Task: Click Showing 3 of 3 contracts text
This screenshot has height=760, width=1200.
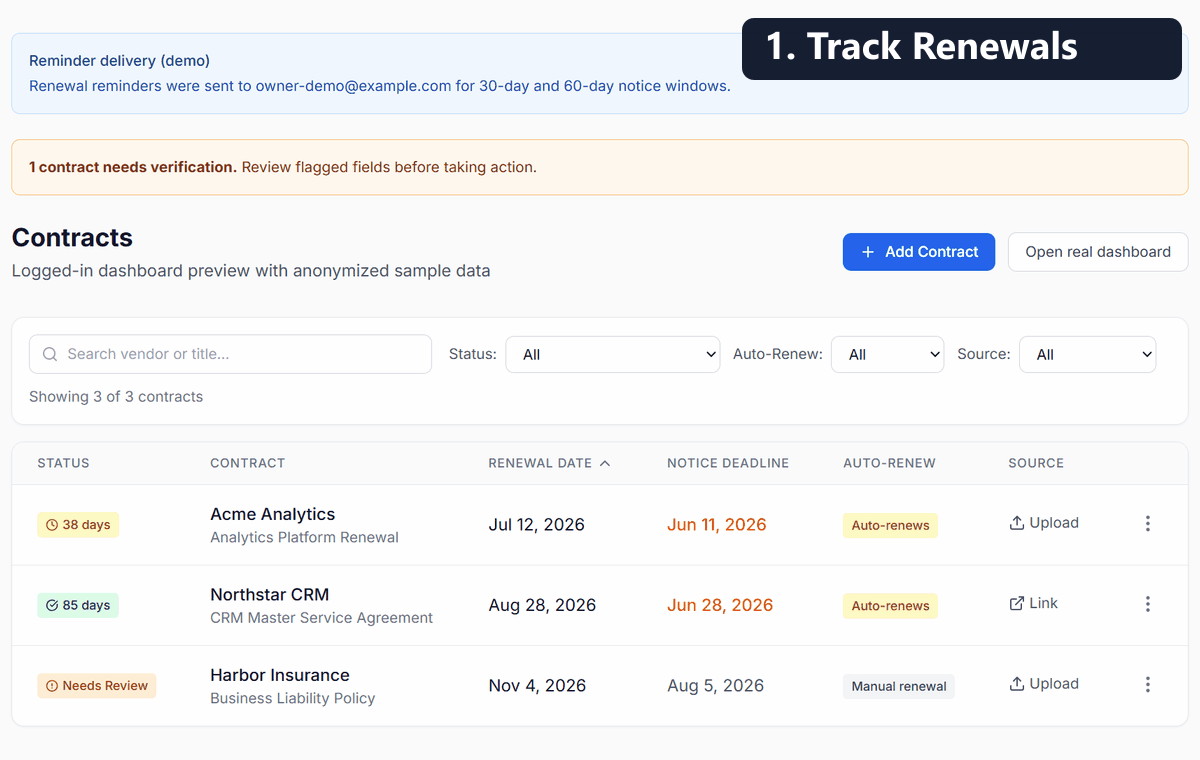Action: [x=116, y=397]
